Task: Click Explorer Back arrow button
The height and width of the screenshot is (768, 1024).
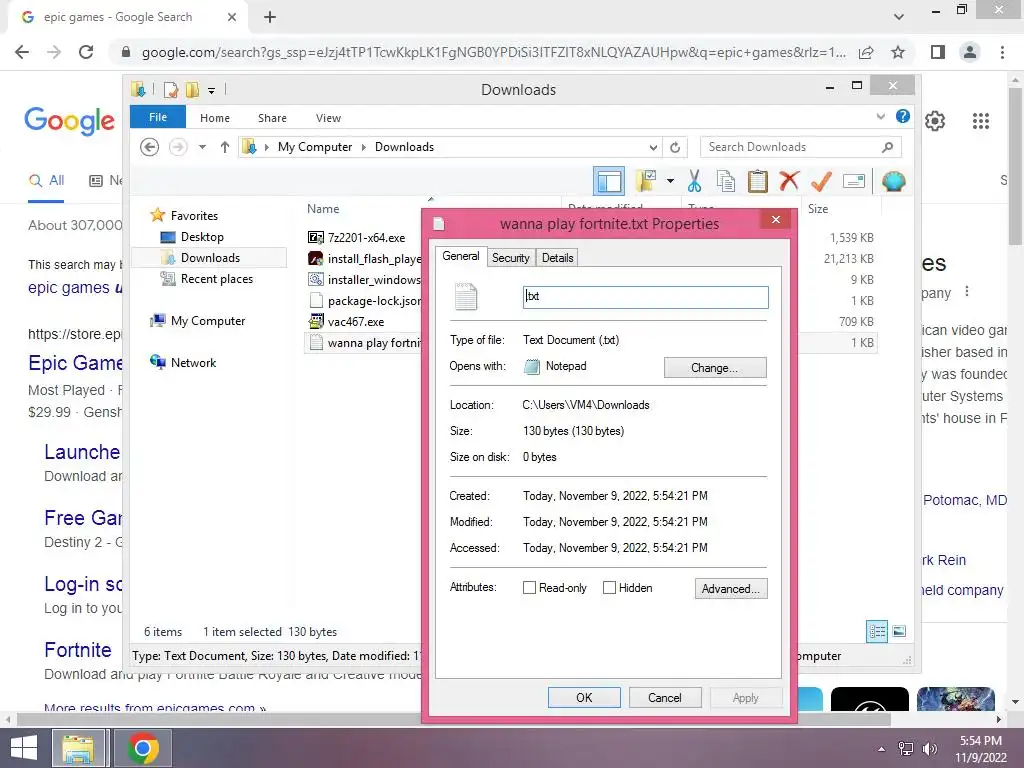Action: (150, 147)
